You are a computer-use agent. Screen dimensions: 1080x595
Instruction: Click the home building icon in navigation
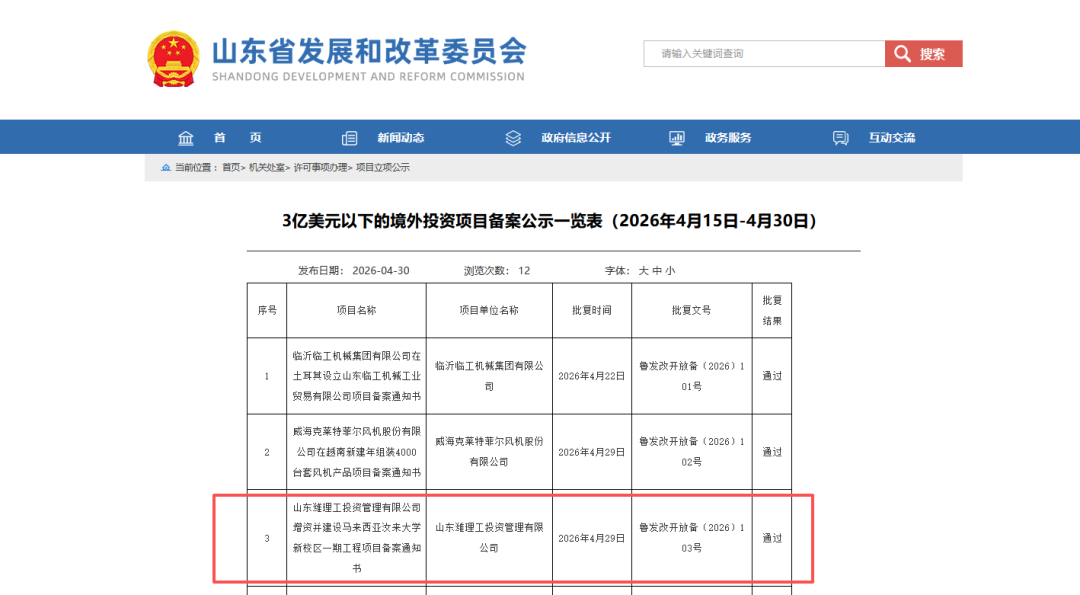(x=186, y=138)
